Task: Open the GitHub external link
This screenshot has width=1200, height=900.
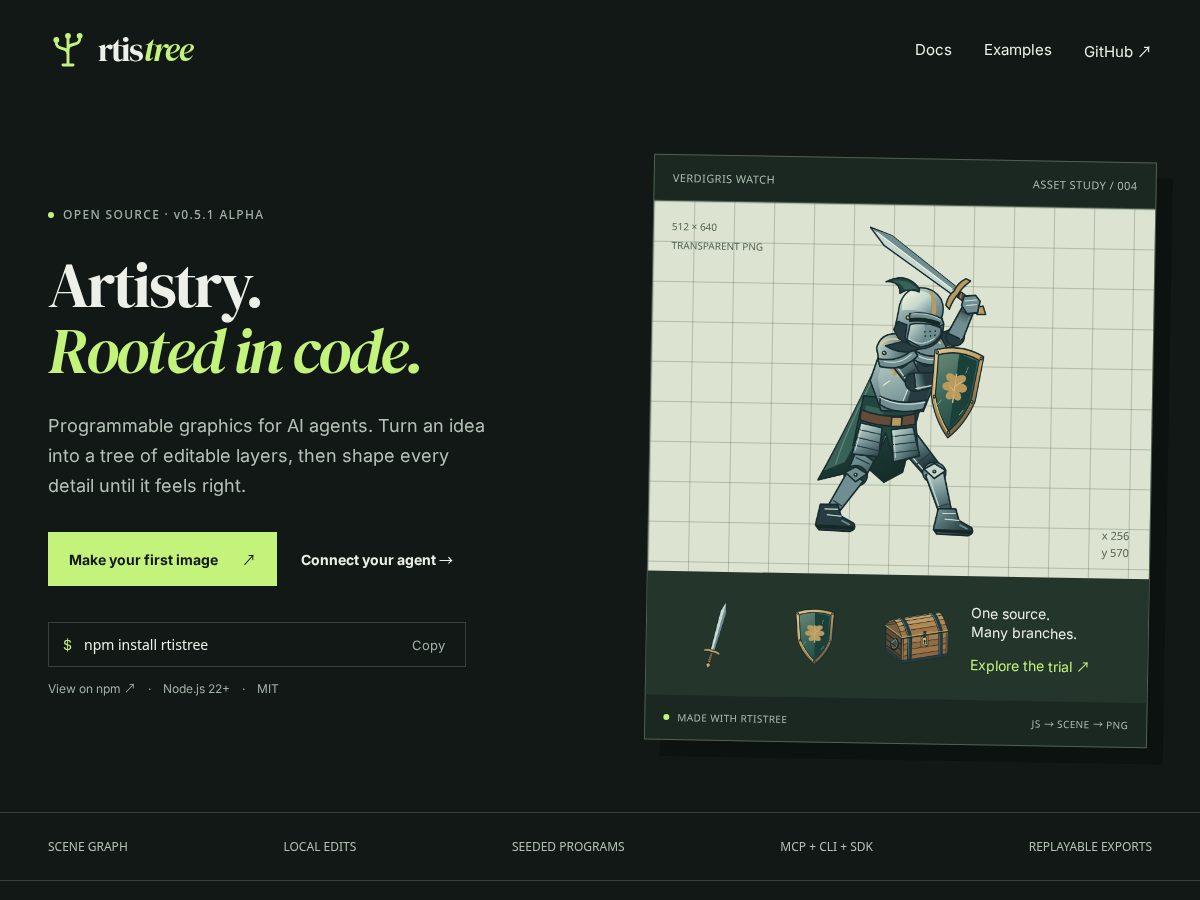Action: point(1117,51)
